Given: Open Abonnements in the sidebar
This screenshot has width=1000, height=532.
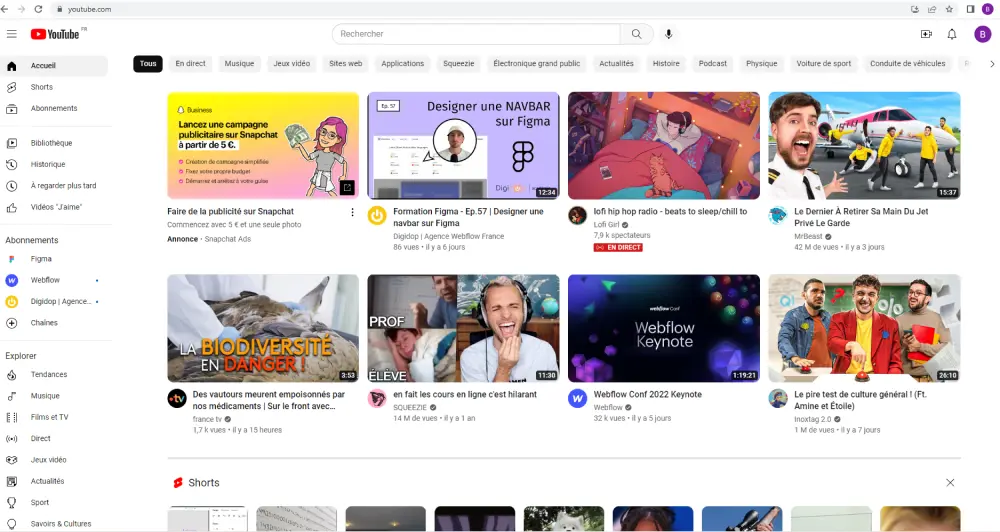Looking at the screenshot, I should tap(54, 108).
